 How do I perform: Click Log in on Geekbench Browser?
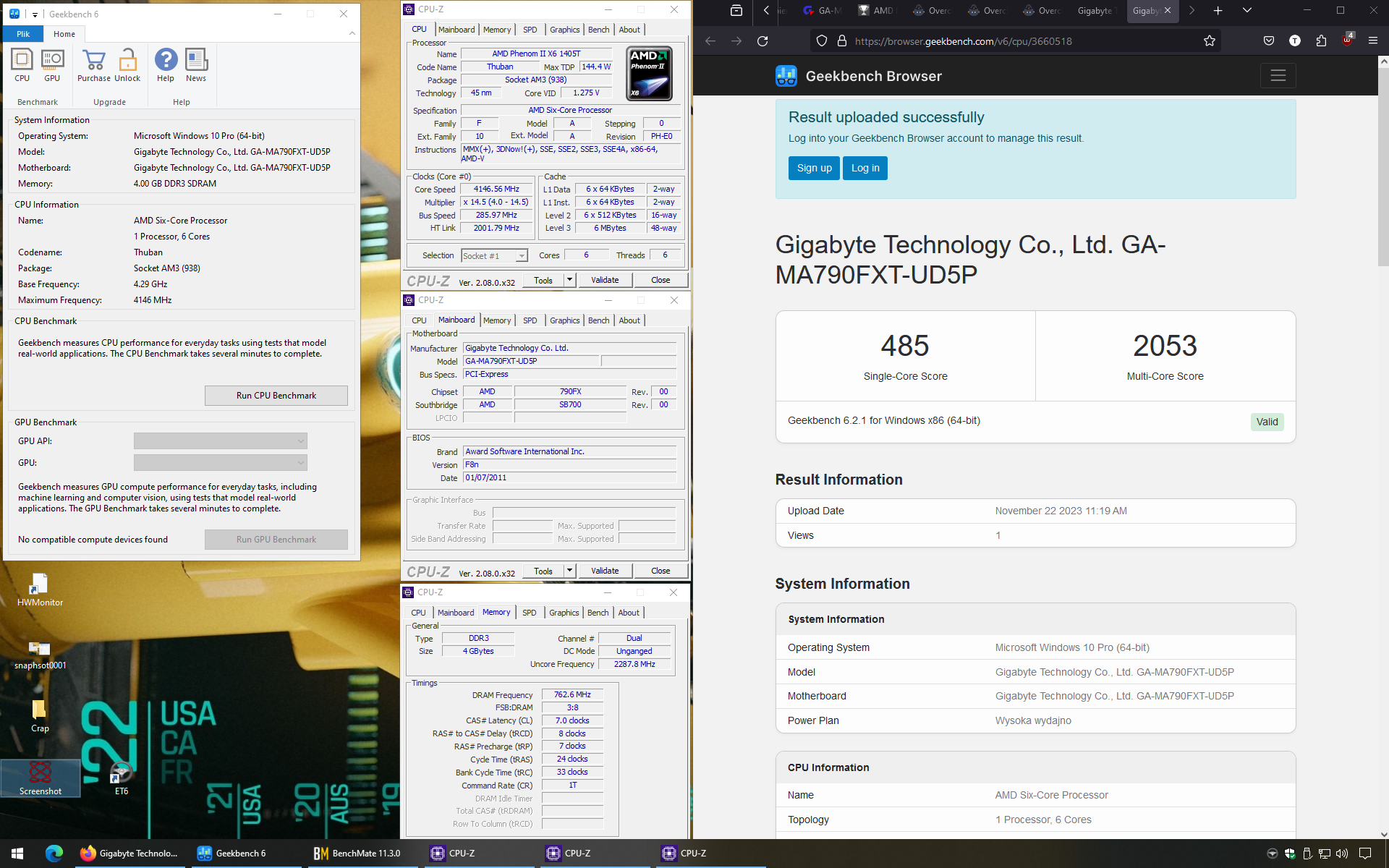[865, 168]
